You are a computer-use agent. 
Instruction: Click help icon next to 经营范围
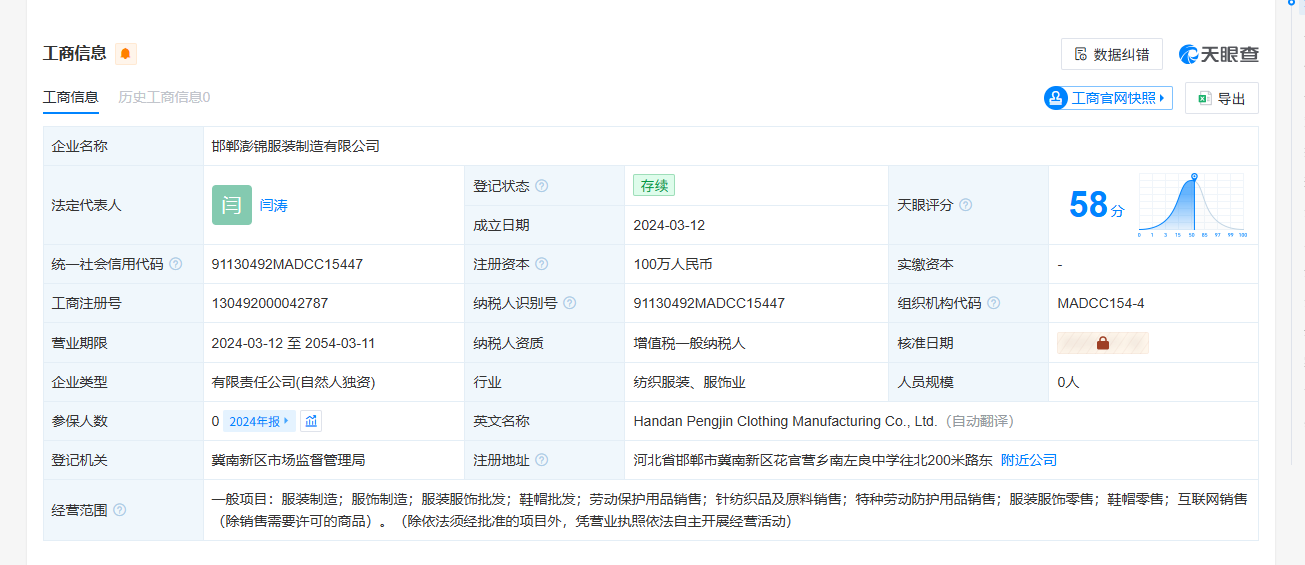[120, 510]
